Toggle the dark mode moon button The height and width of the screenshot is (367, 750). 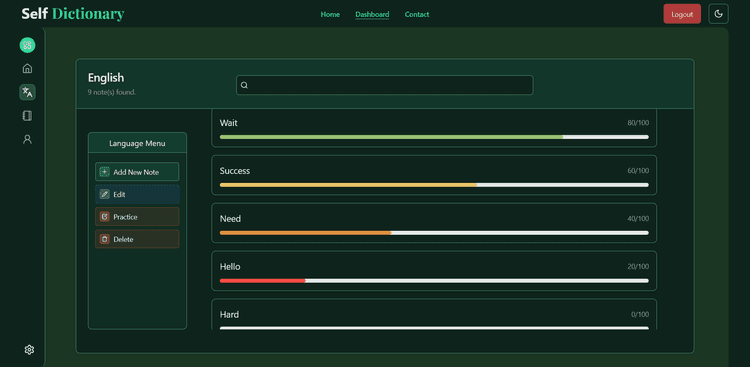718,14
